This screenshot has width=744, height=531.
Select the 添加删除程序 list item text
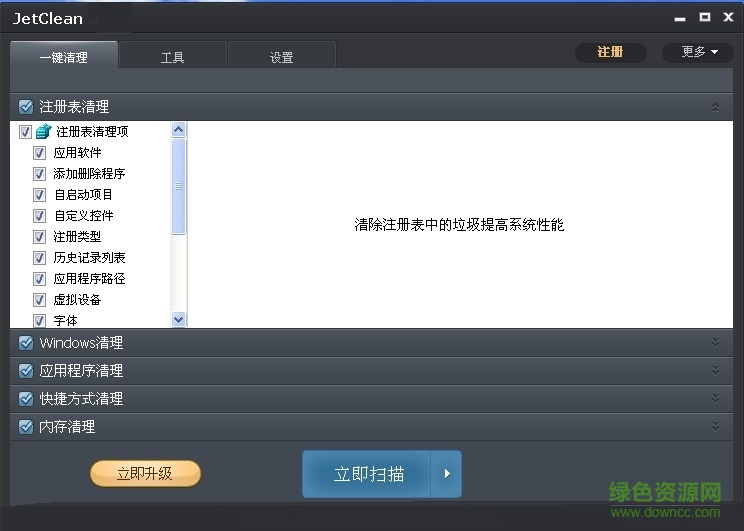[89, 174]
